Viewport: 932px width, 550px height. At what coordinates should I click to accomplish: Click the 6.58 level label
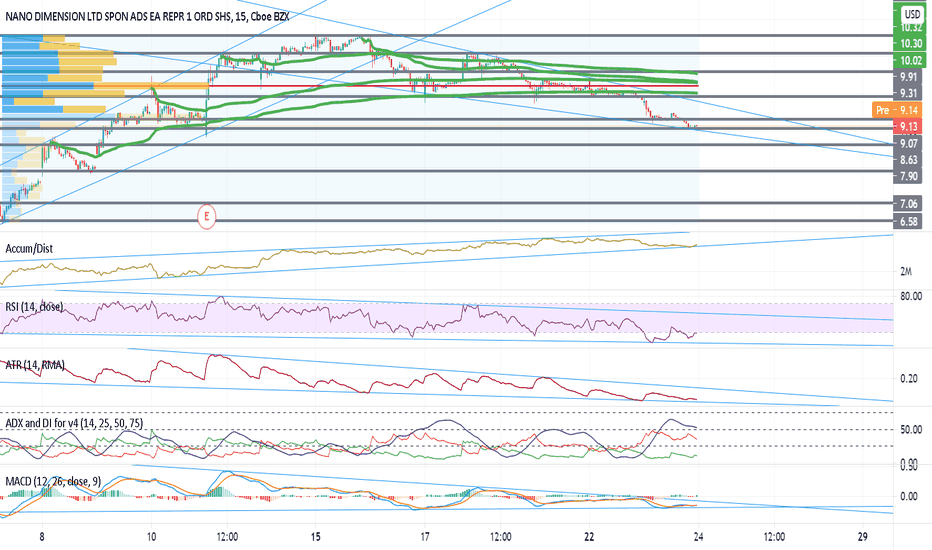coord(908,222)
